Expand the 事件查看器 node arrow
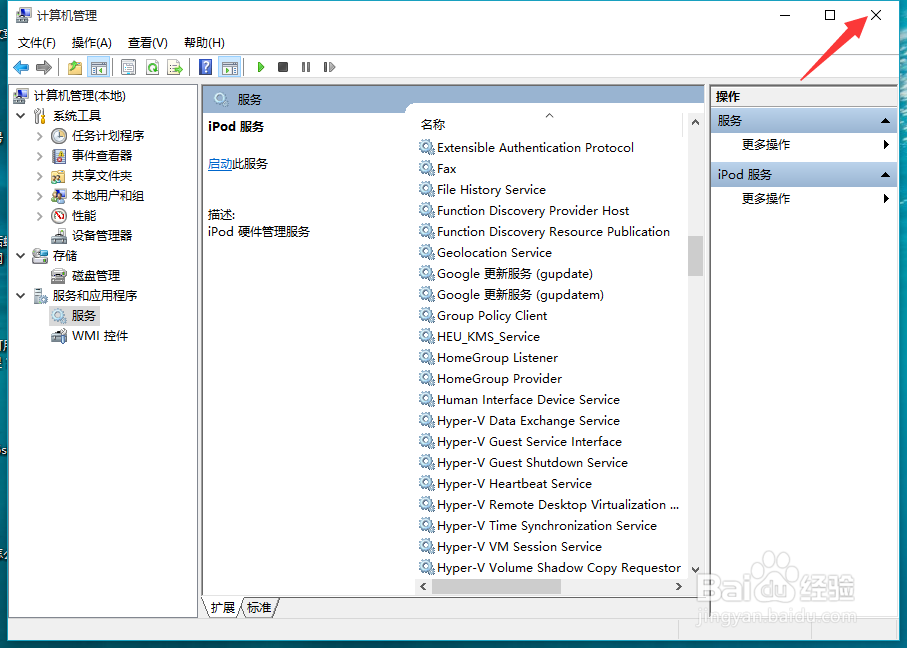 39,156
